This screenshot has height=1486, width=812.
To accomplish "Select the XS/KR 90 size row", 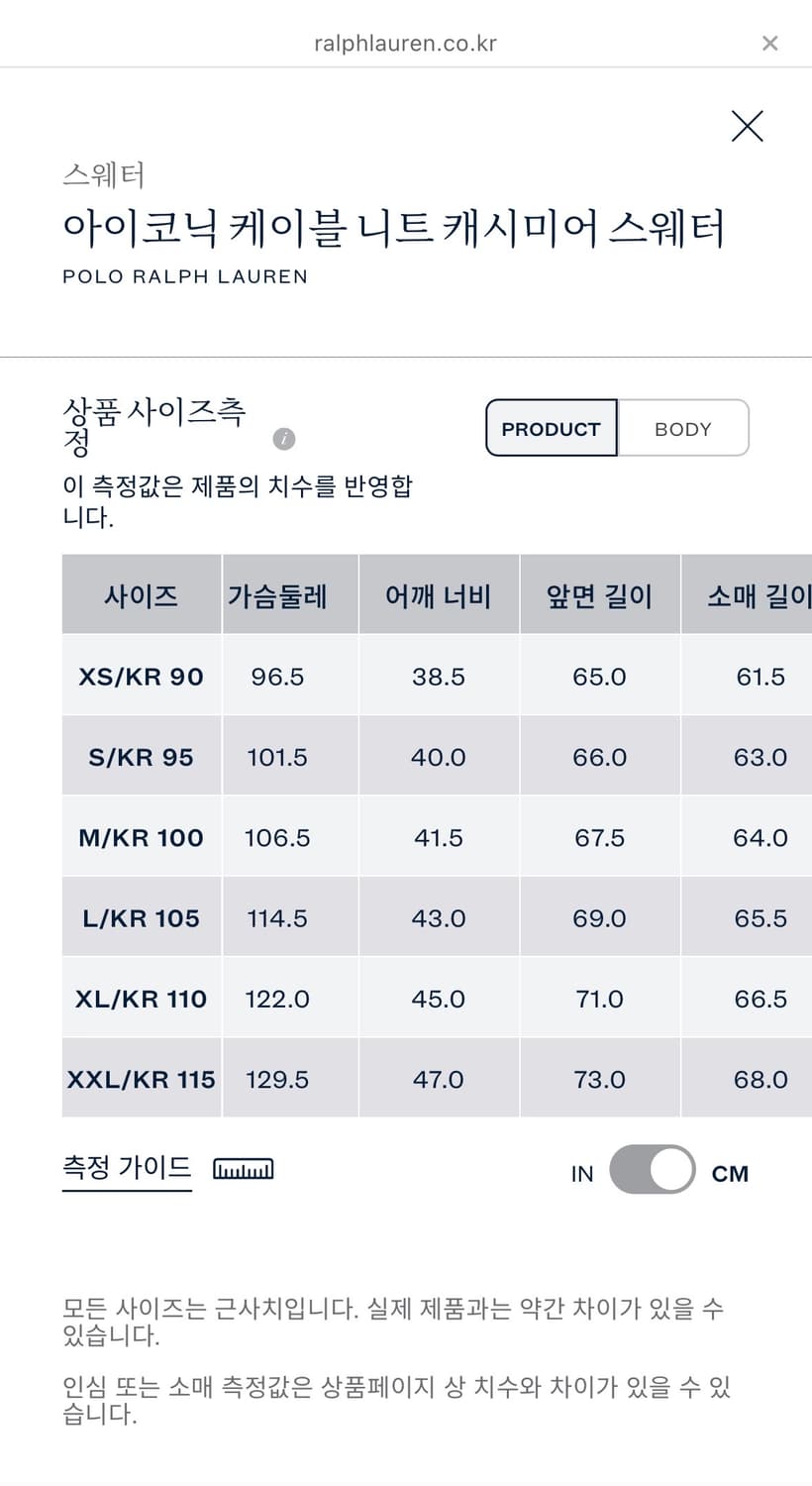I will [141, 676].
